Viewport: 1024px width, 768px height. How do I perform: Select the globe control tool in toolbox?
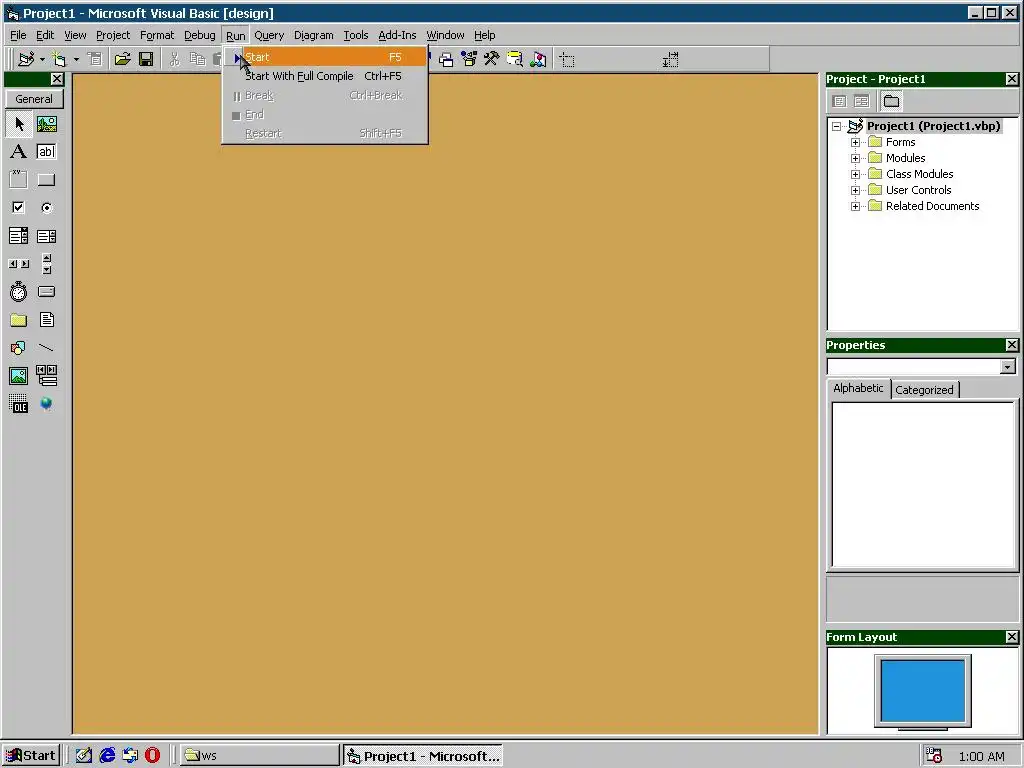tap(46, 404)
